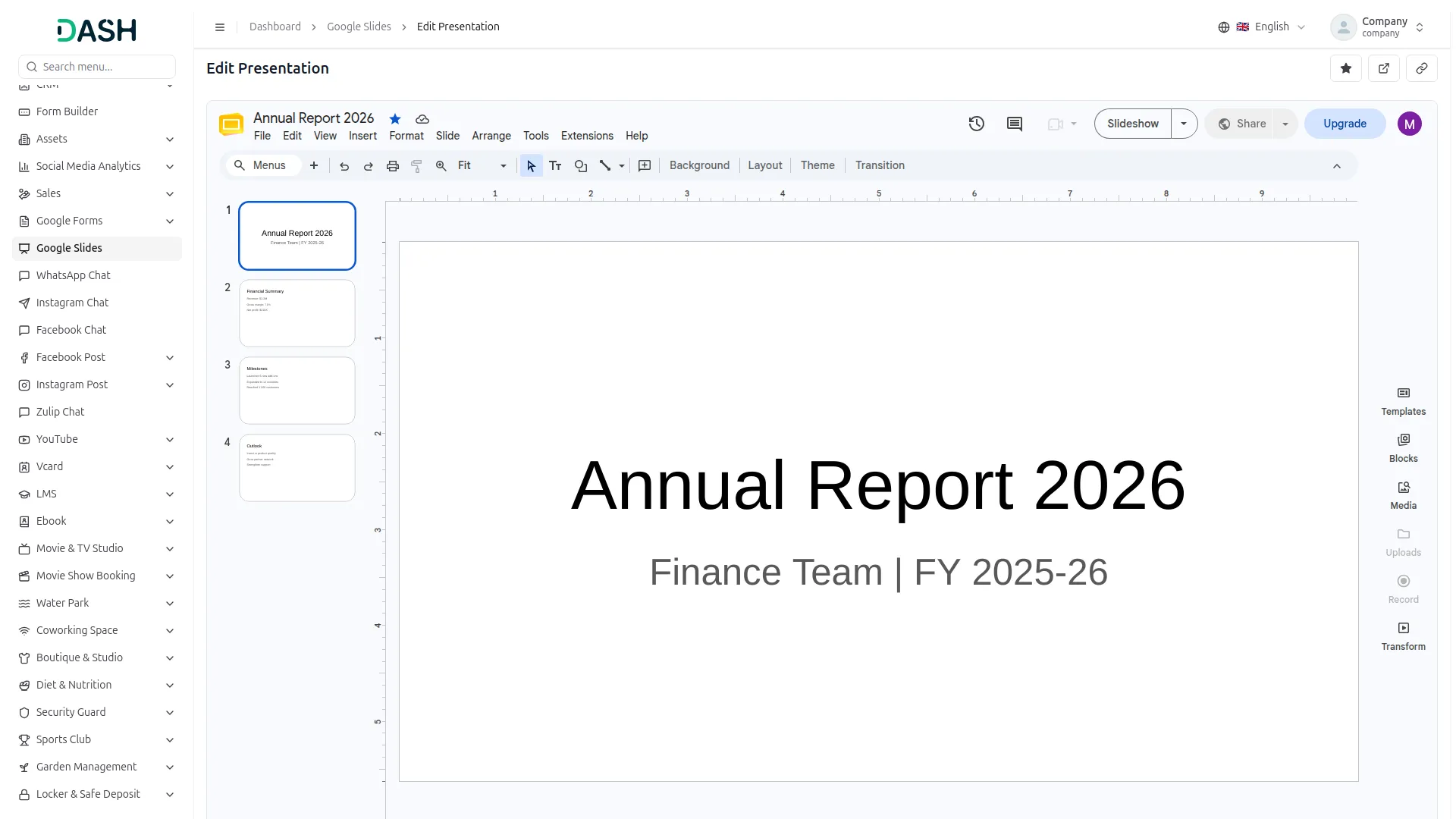Click the zoom magnifier icon
This screenshot has height=819, width=1456.
tap(441, 166)
